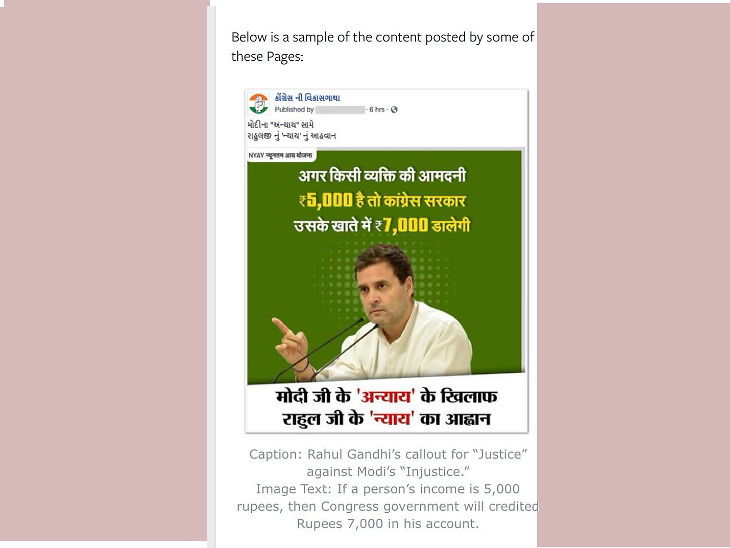The width and height of the screenshot is (730, 548).
Task: Click the Congress hand logo profile picture
Action: pyautogui.click(x=258, y=103)
